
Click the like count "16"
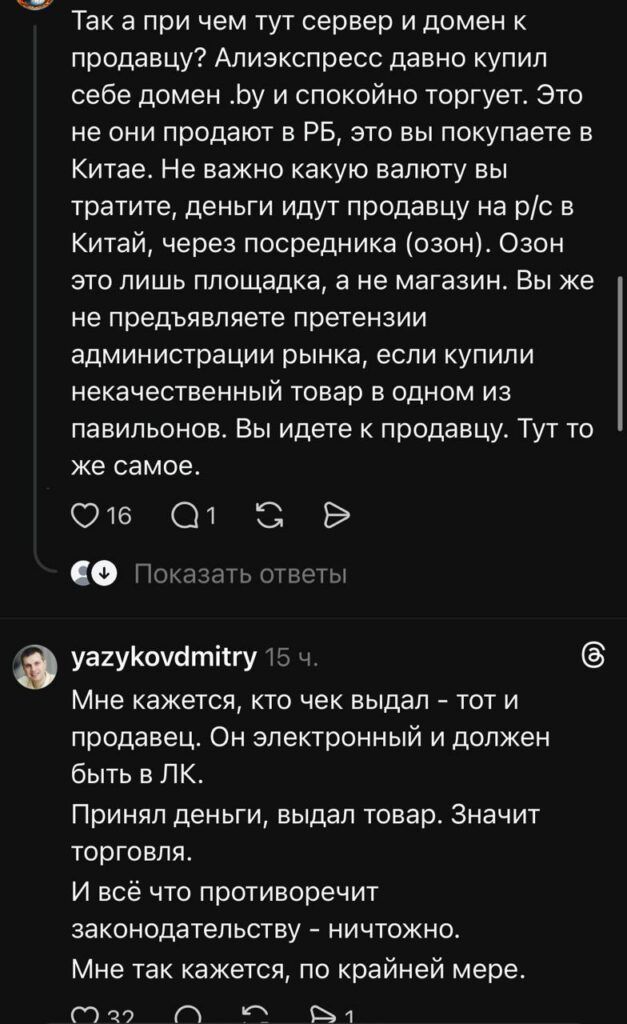pos(118,515)
